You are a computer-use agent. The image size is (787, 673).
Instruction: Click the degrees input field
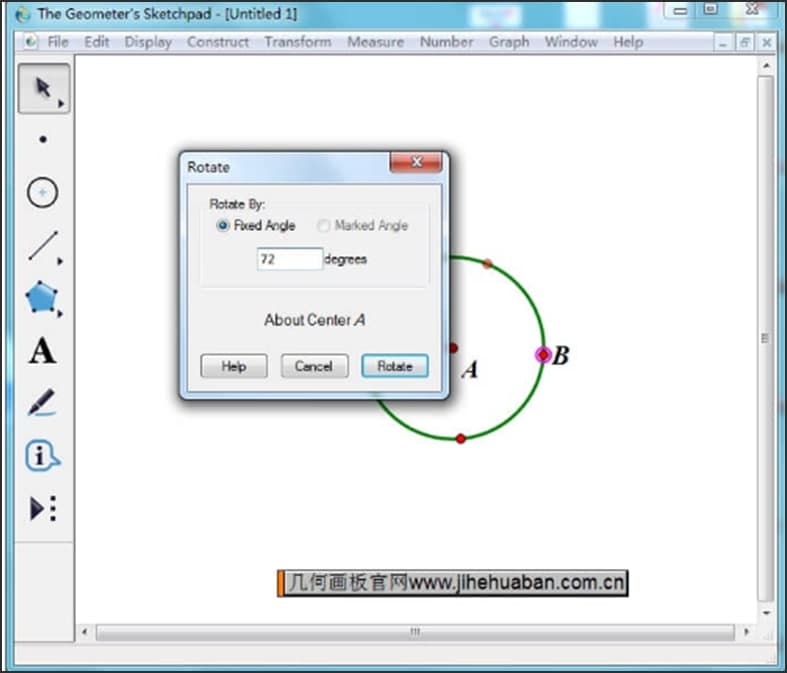pos(289,259)
